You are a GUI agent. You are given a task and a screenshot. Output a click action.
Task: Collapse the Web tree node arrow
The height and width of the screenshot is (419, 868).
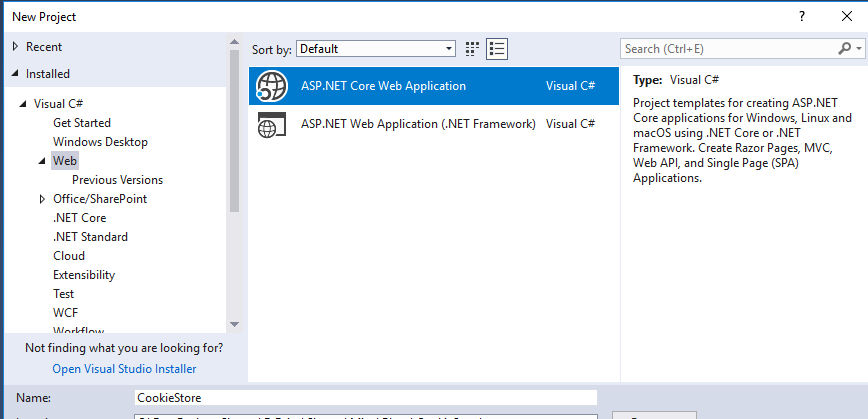(x=42, y=161)
